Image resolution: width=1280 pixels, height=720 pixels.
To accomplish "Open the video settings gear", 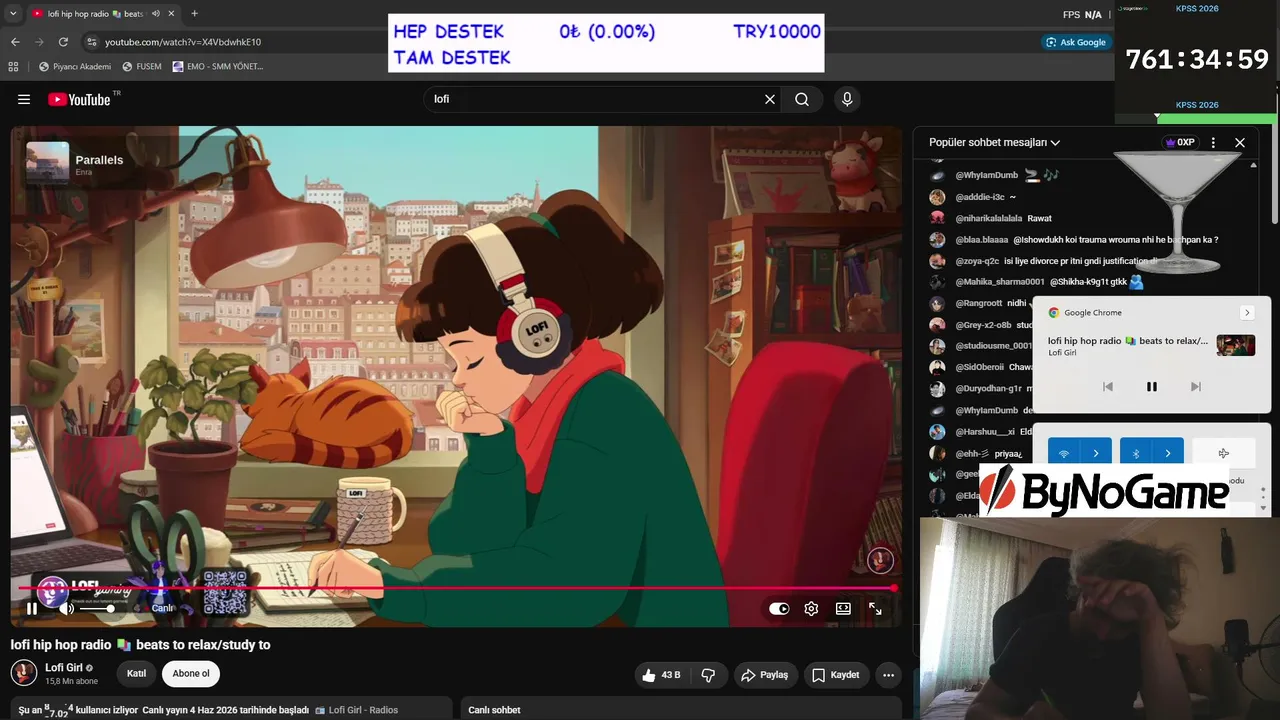I will click(811, 608).
